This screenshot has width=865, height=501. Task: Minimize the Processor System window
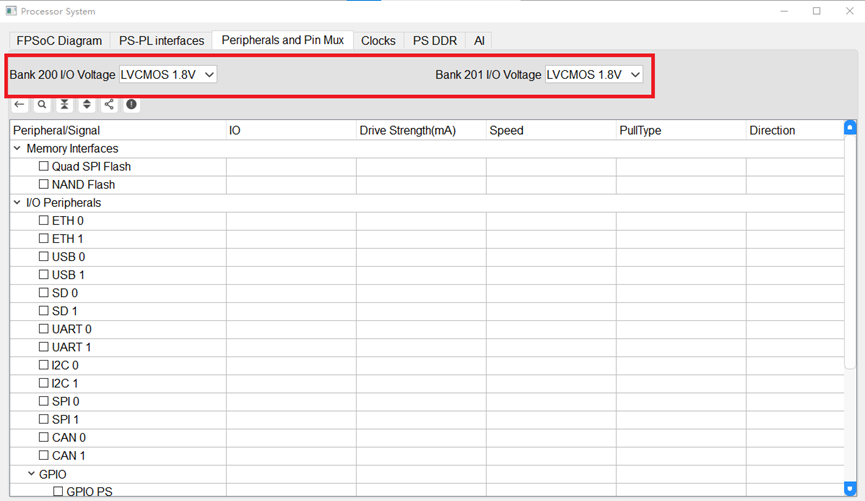[784, 11]
